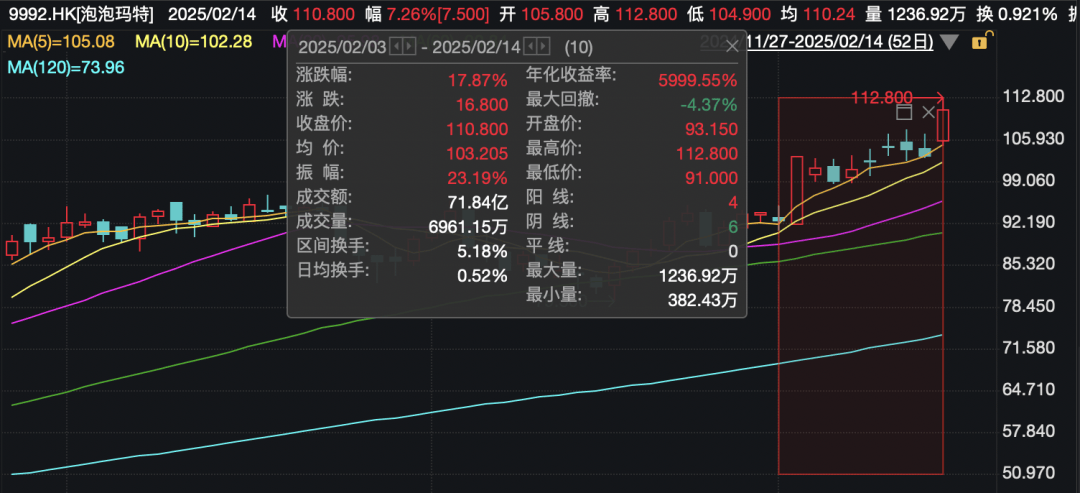Step start date 2025/02/03 backward
Screen dimensions: 1080x493
395,47
